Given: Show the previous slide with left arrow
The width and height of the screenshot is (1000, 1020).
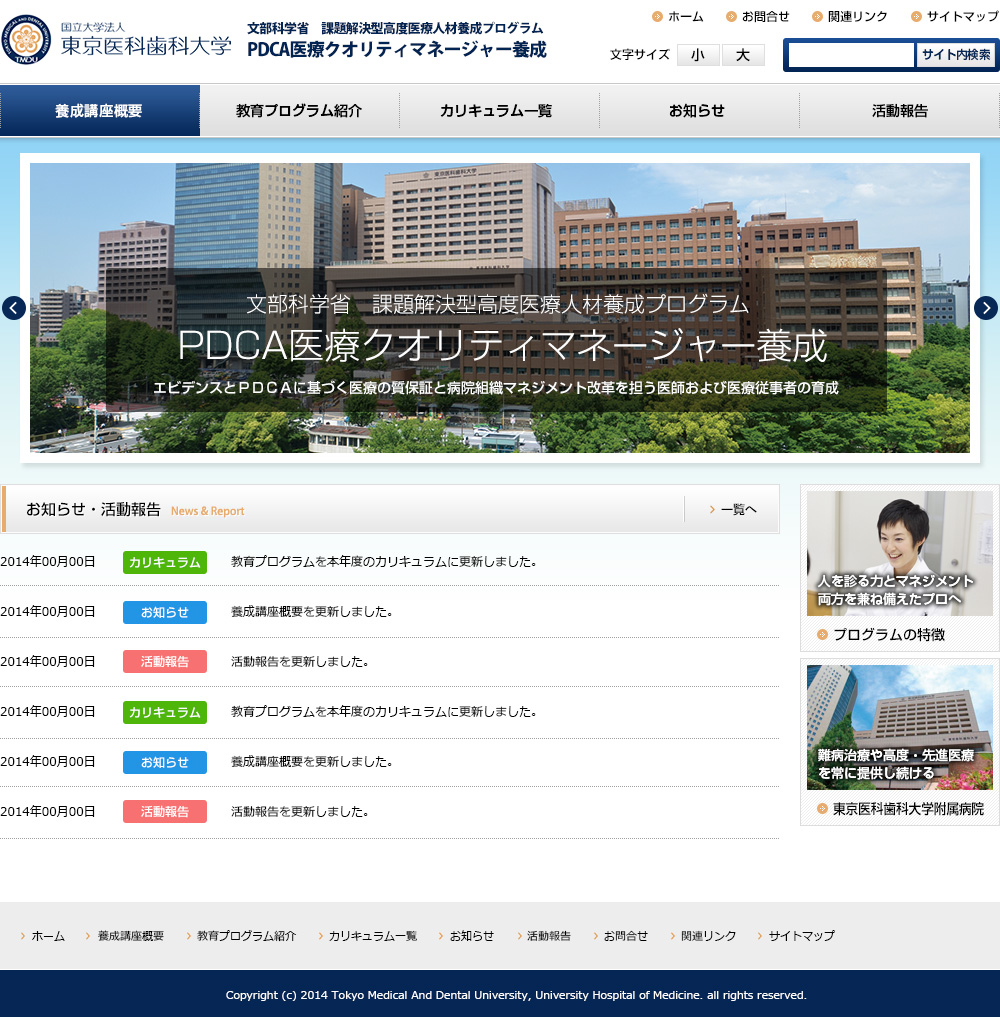Looking at the screenshot, I should (x=13, y=308).
